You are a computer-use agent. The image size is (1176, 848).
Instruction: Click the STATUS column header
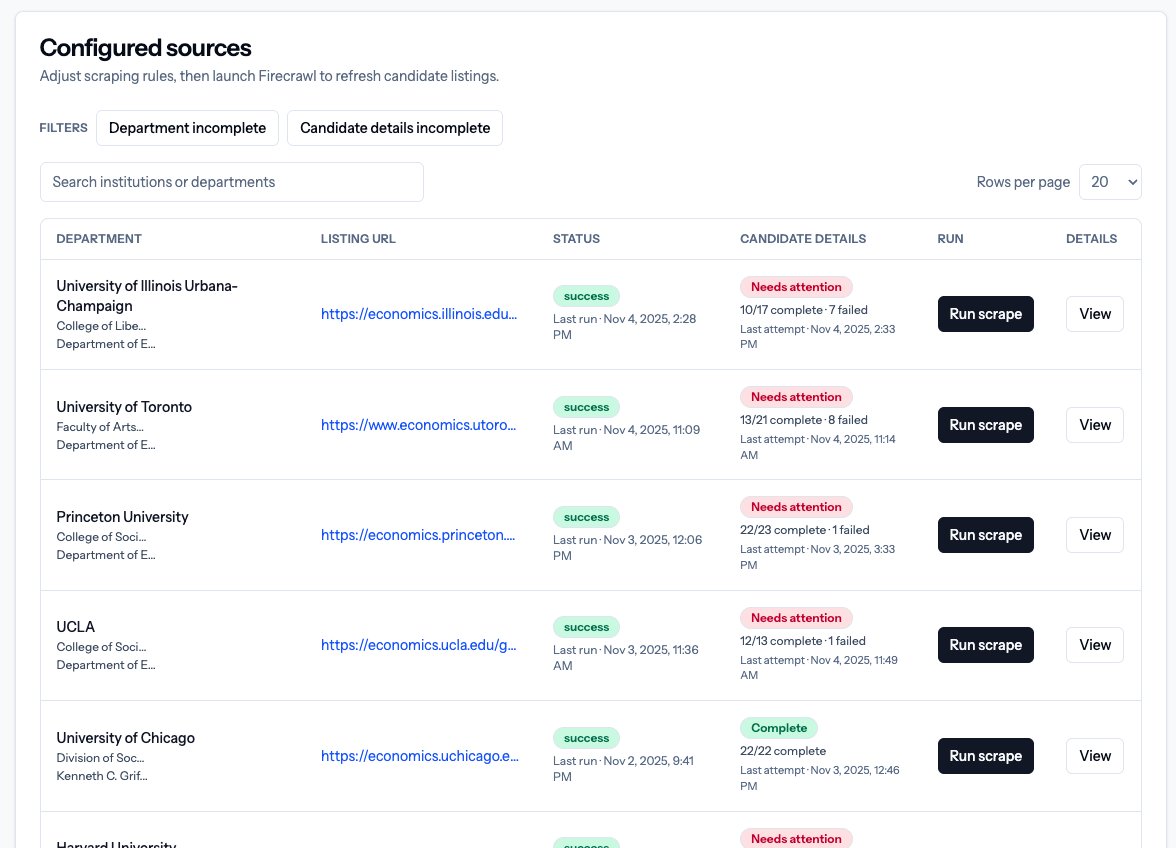point(576,238)
